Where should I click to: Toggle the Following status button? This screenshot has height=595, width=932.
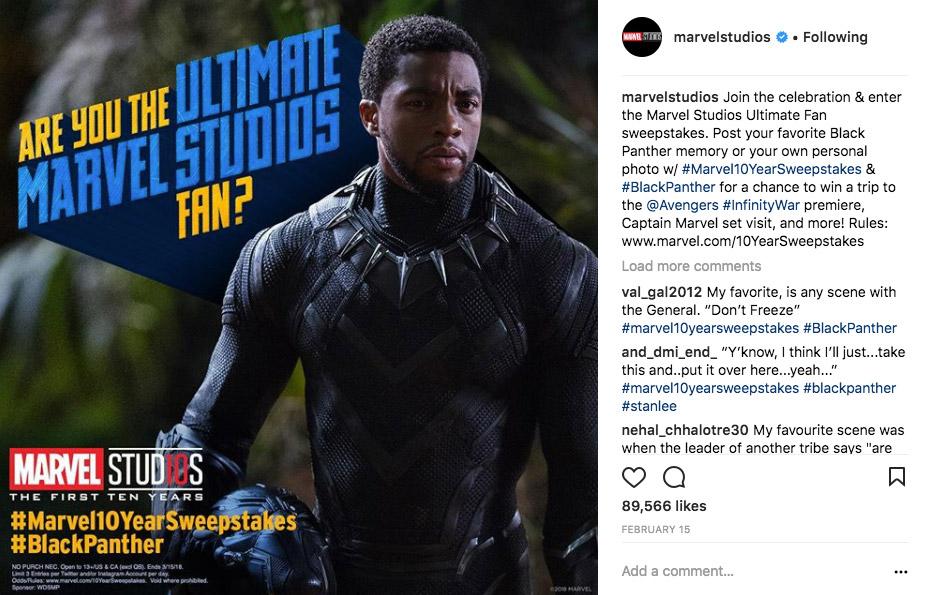tap(835, 37)
